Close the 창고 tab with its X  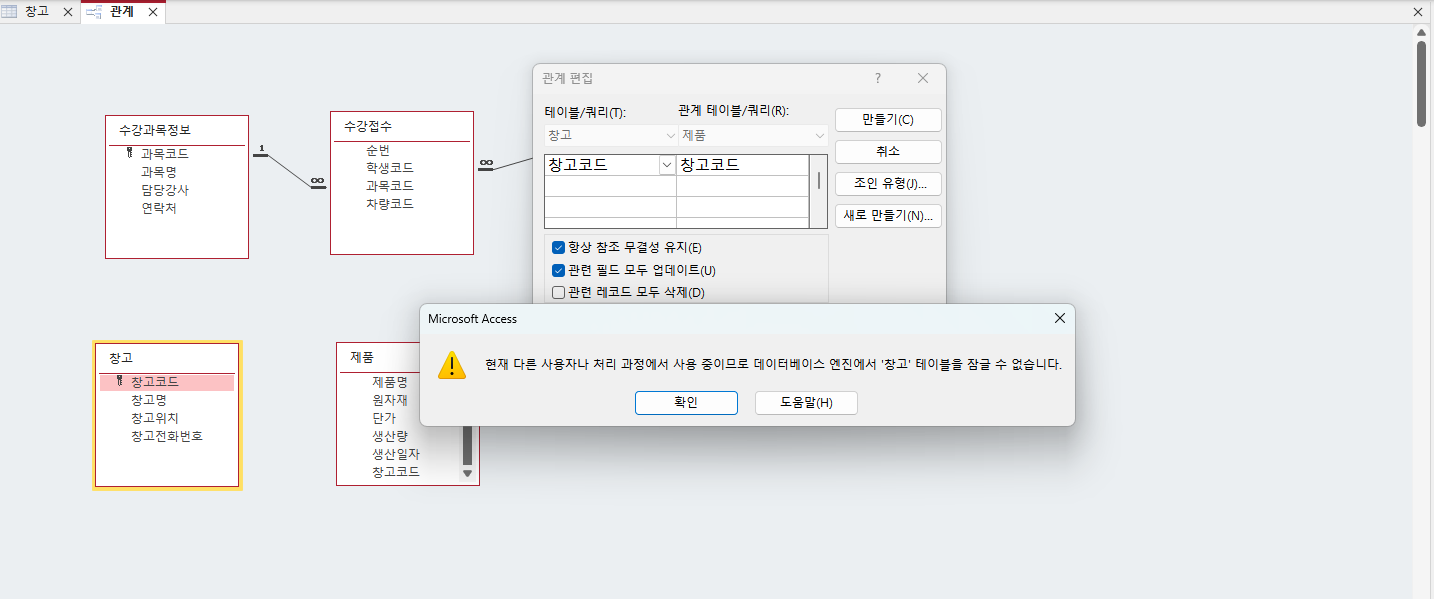tap(67, 12)
